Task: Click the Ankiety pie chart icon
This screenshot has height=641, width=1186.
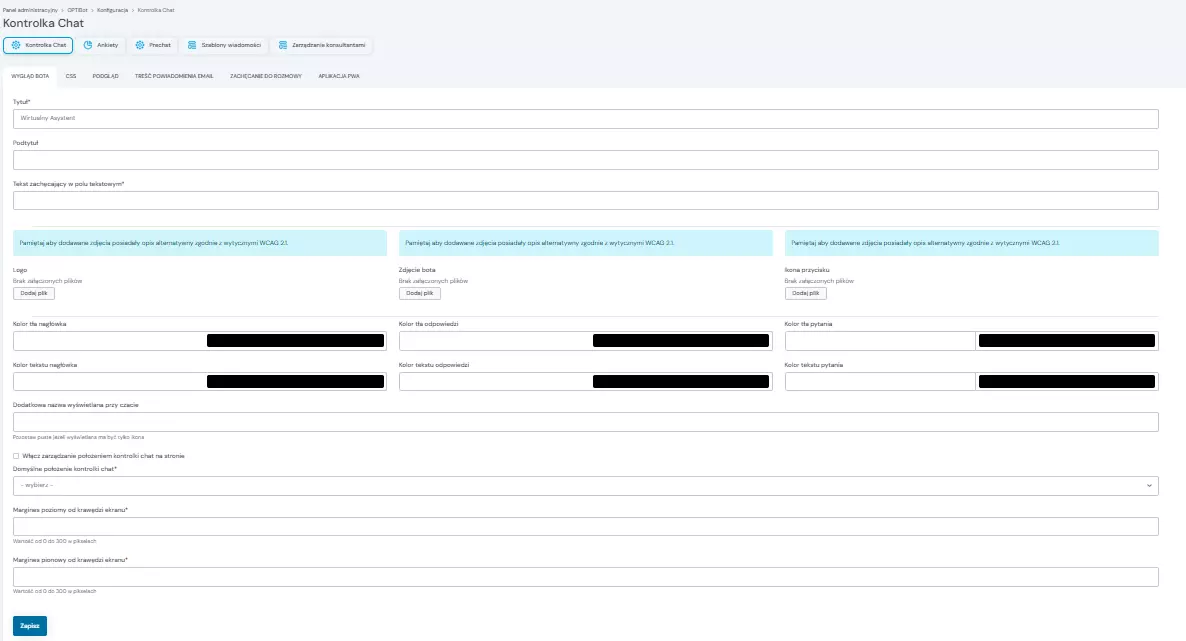Action: [x=88, y=45]
